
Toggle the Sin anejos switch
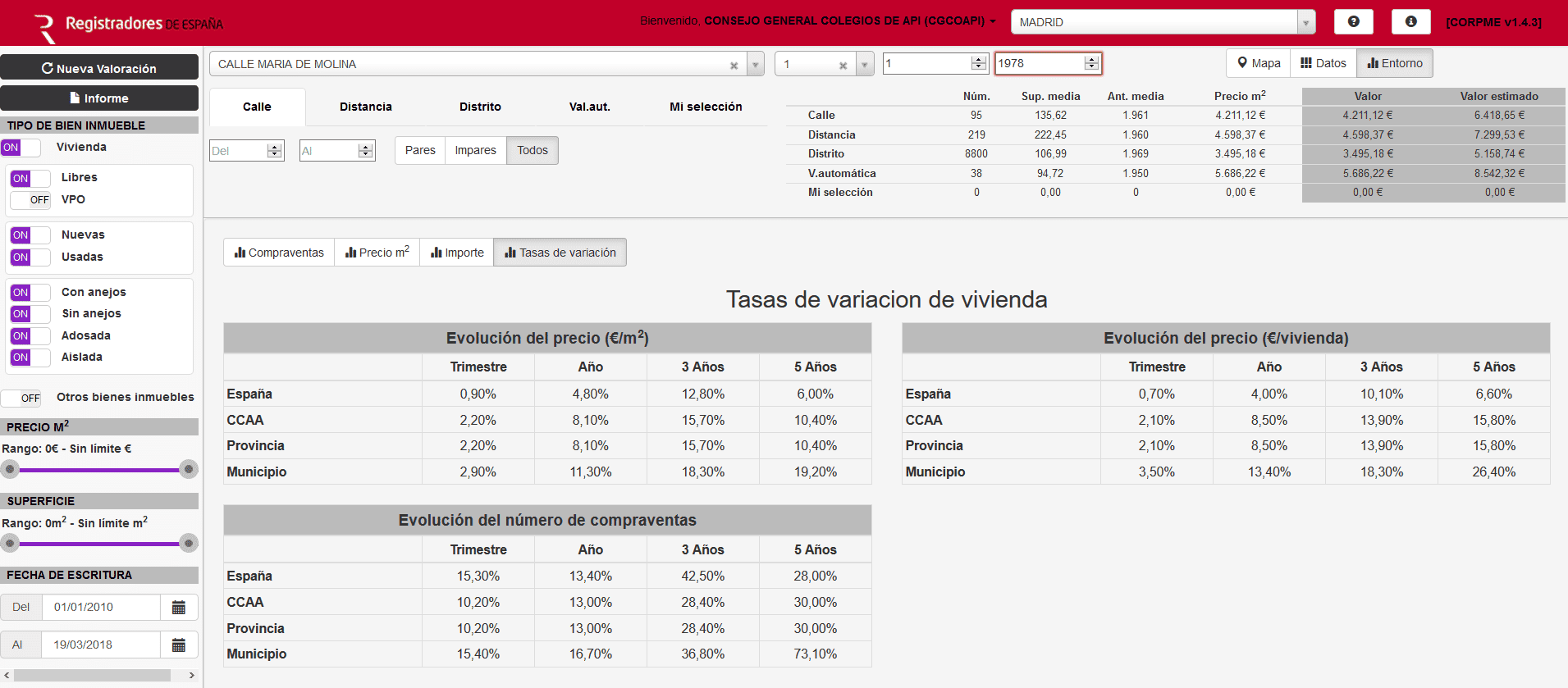coord(30,314)
